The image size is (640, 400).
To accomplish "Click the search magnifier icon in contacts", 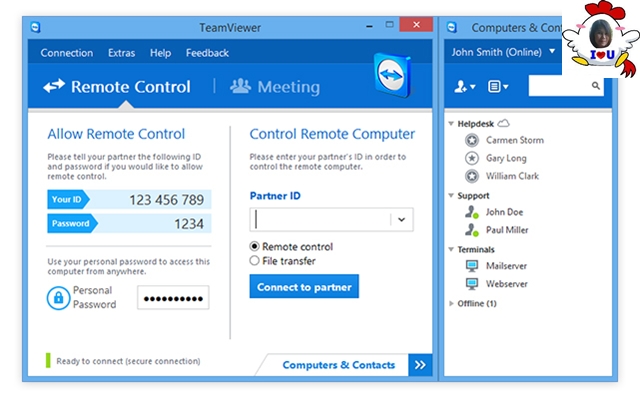I will (x=596, y=85).
